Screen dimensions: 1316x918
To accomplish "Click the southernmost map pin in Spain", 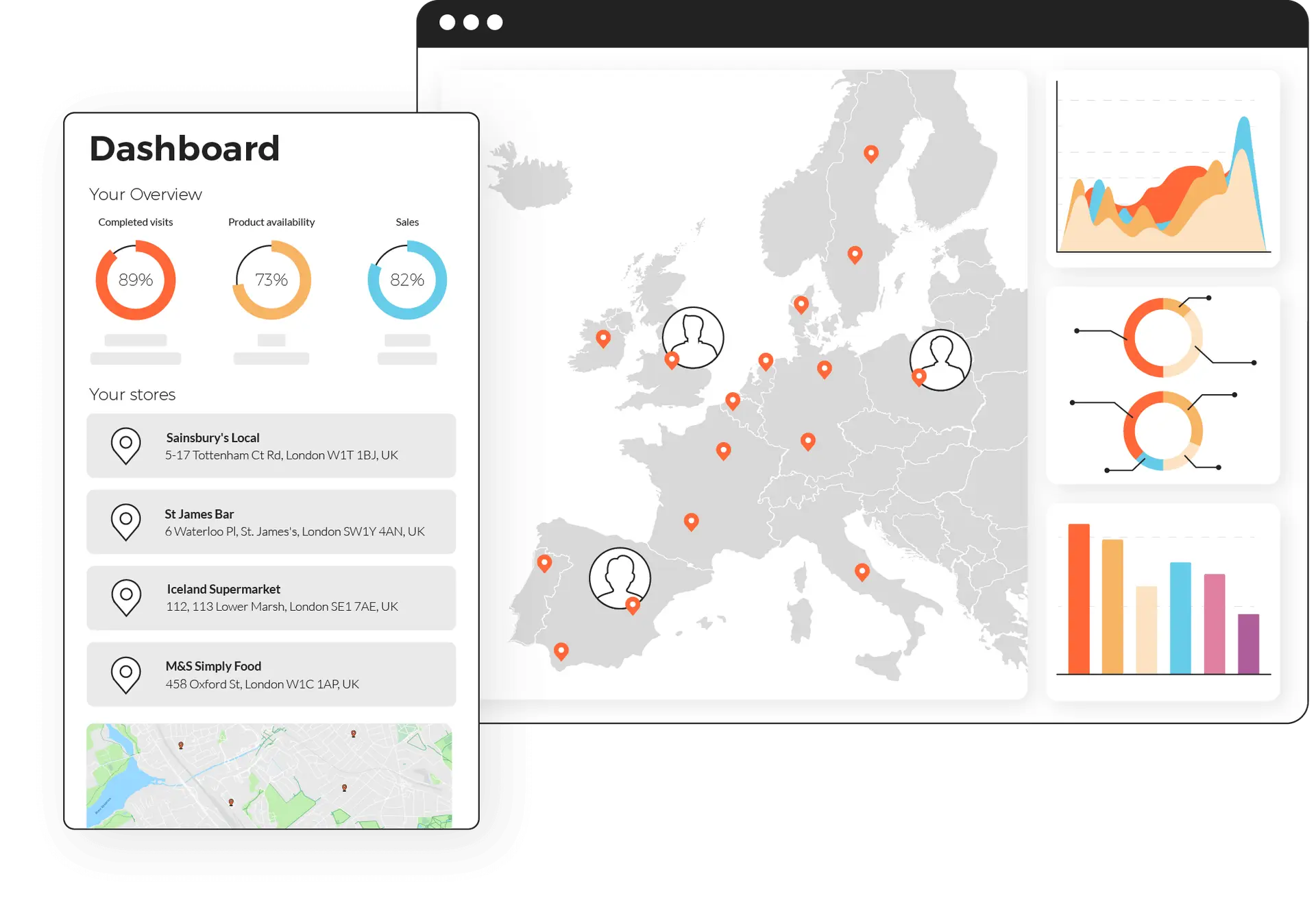I will (x=561, y=650).
